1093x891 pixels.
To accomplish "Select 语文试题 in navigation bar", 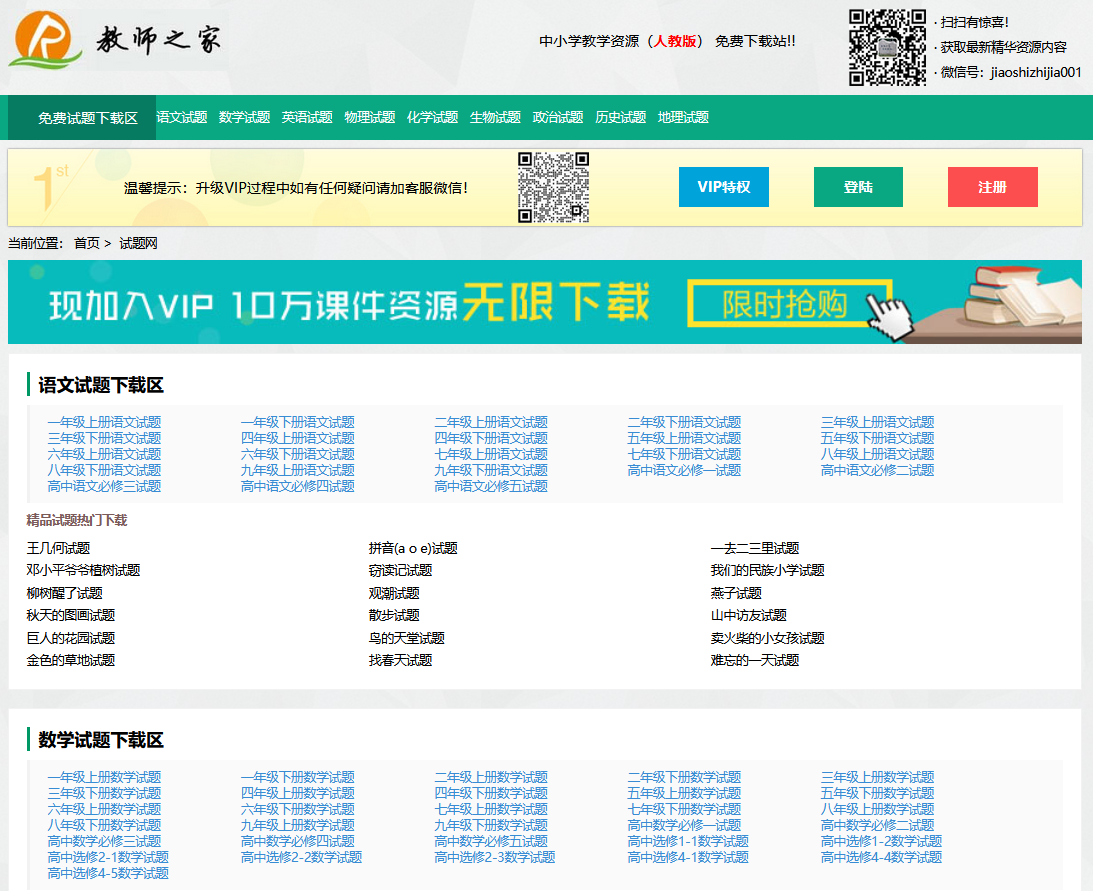I will point(182,117).
